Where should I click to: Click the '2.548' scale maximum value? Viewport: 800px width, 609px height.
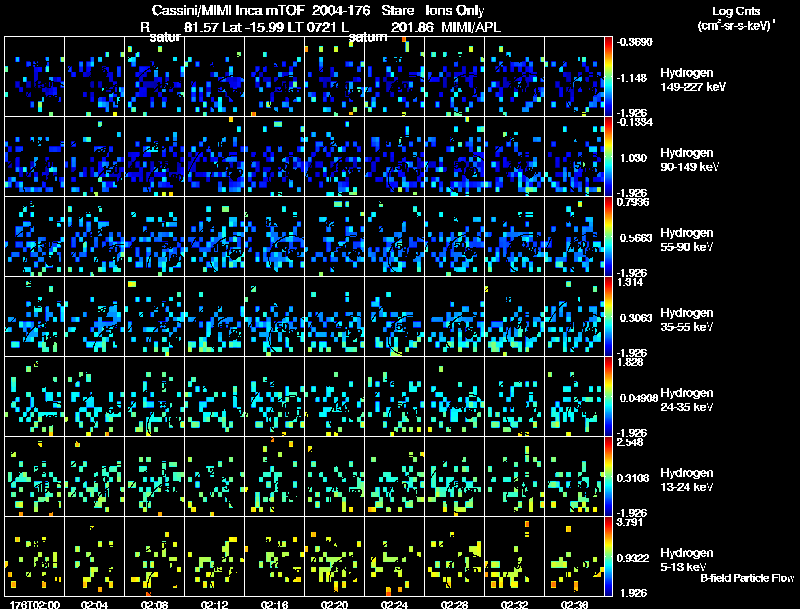(630, 443)
